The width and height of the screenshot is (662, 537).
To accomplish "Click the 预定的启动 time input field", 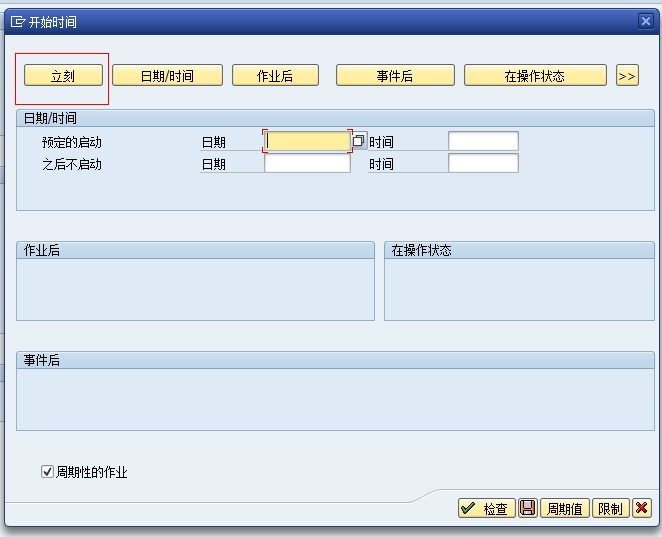I will click(483, 141).
